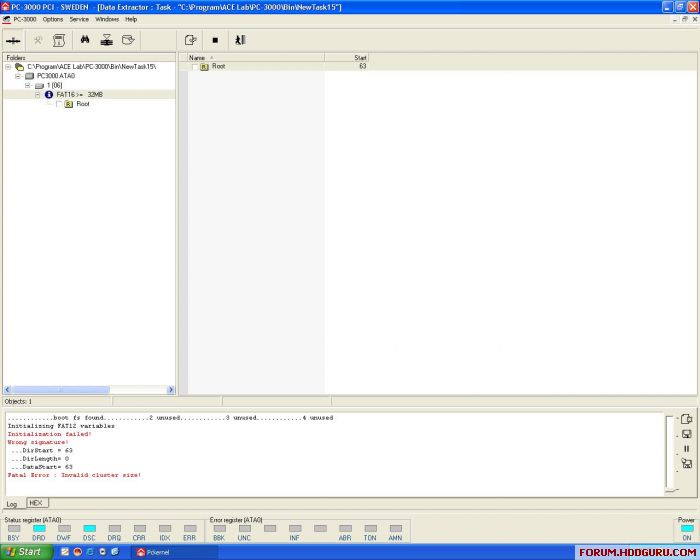Select the C:\Program\ACE Lab\PC-3000\Bin\NewTask15\ node

pyautogui.click(x=92, y=67)
